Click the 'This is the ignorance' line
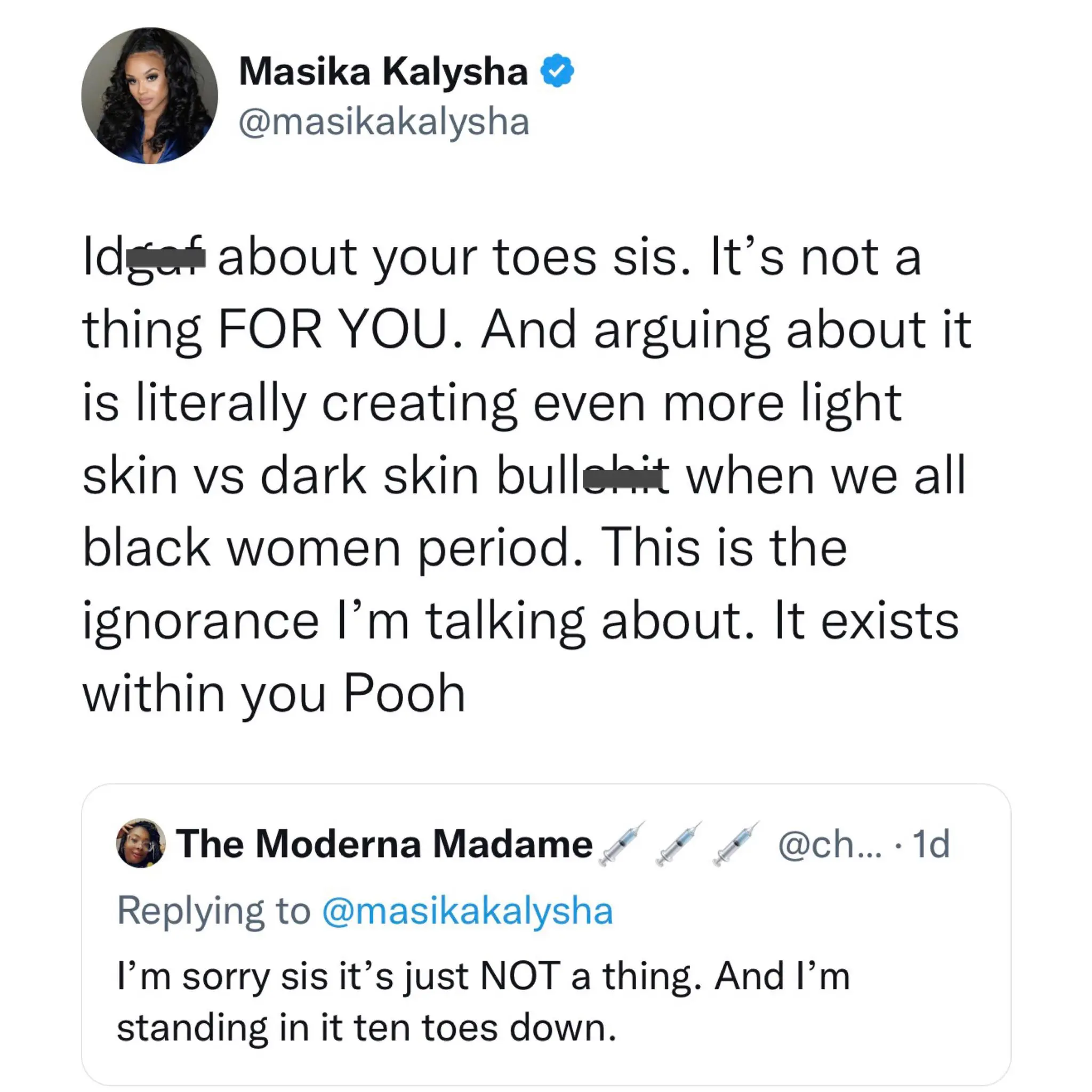 pos(724,548)
